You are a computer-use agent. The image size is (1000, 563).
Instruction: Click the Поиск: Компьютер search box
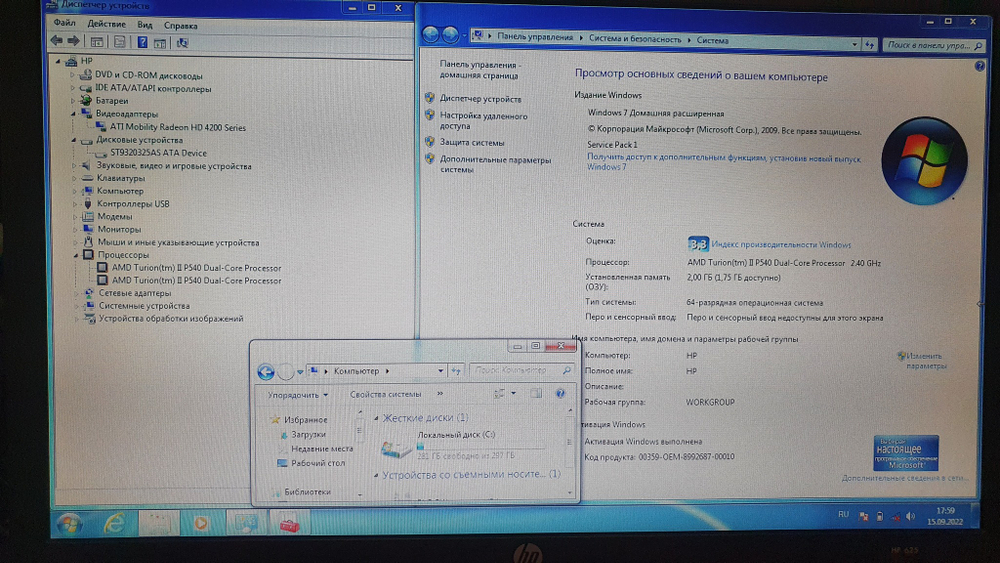pos(521,370)
